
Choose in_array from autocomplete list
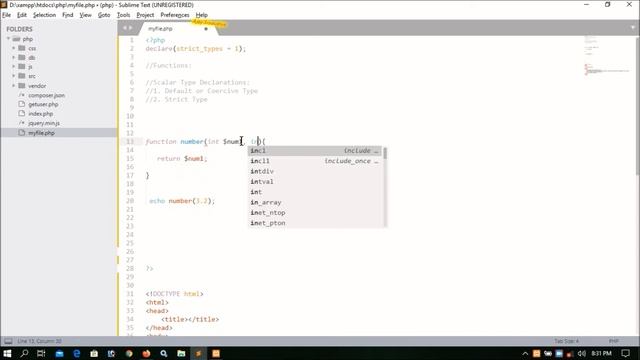tap(315, 202)
